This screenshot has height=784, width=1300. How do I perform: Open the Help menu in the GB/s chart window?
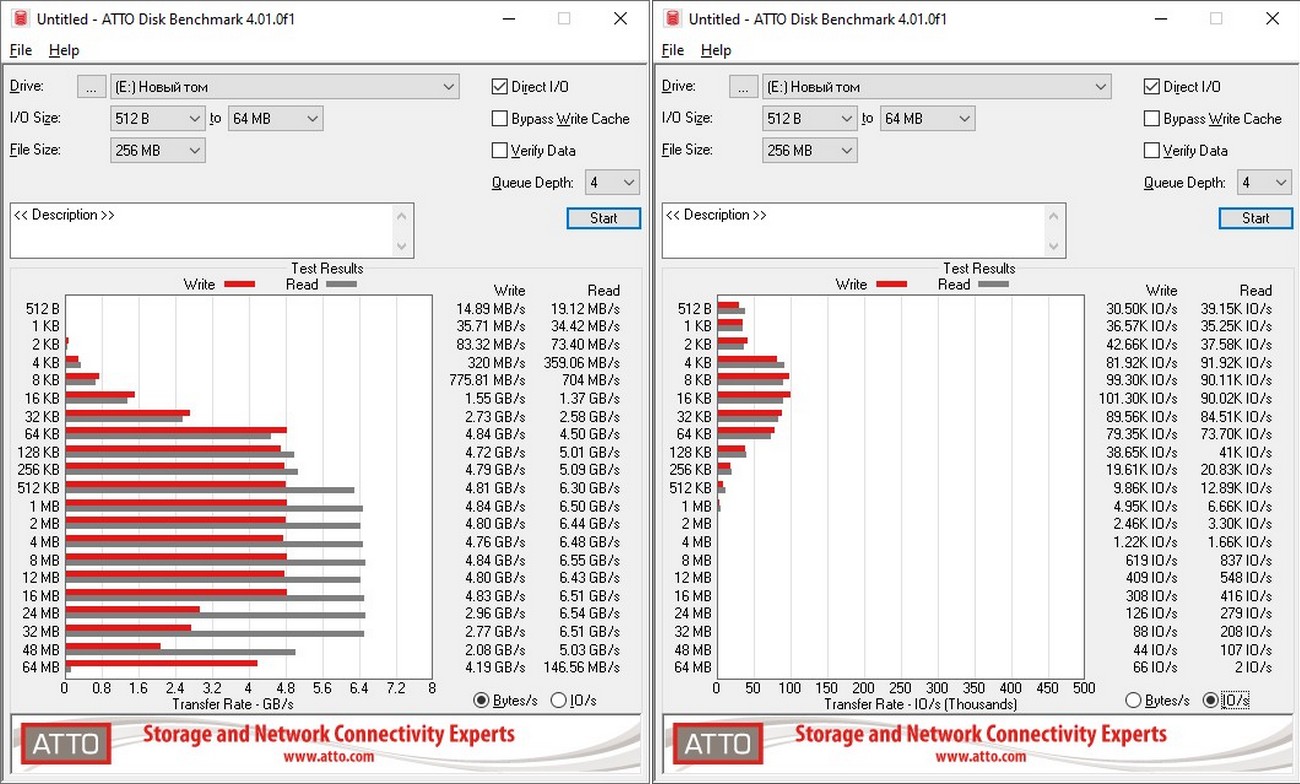[x=64, y=50]
